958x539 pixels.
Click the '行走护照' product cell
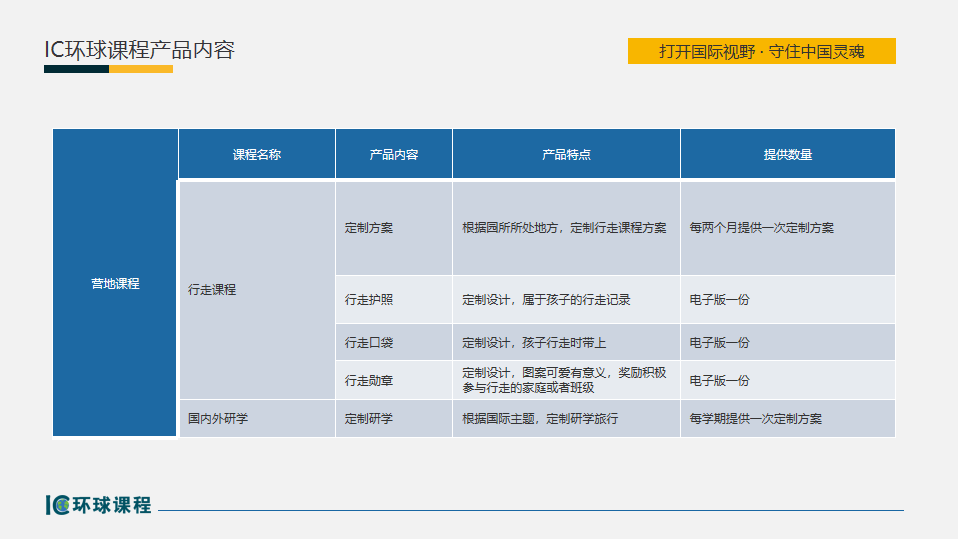(393, 299)
